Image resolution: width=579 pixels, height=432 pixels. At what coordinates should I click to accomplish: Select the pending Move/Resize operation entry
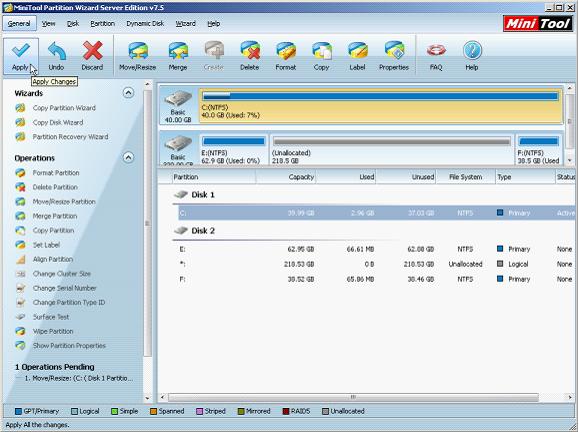(x=78, y=378)
